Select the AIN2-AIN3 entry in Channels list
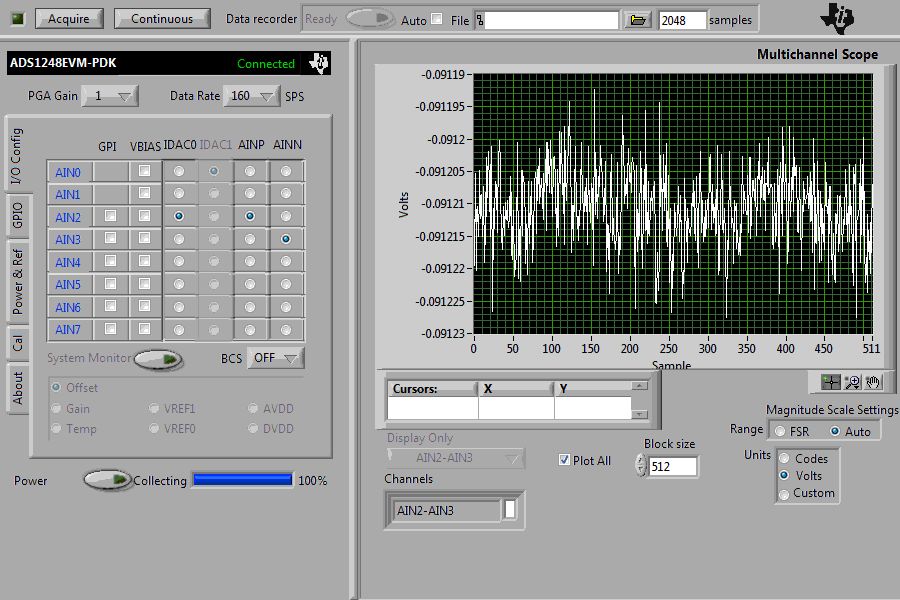Viewport: 900px width, 600px height. (x=445, y=510)
